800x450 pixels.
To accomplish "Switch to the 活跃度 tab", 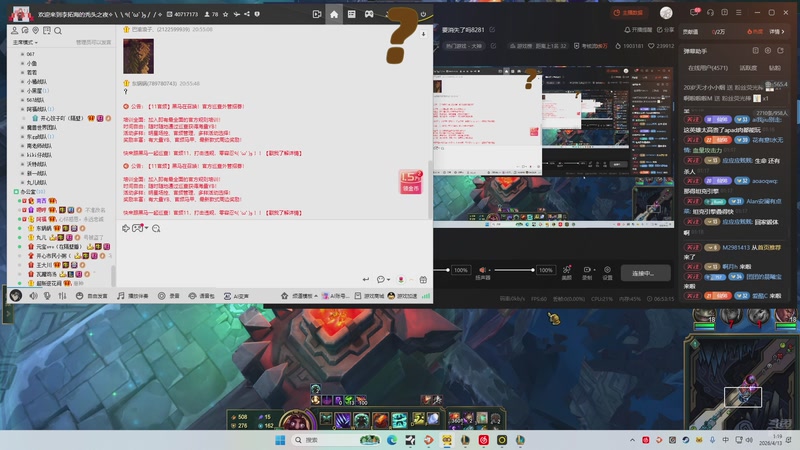I will tap(748, 68).
